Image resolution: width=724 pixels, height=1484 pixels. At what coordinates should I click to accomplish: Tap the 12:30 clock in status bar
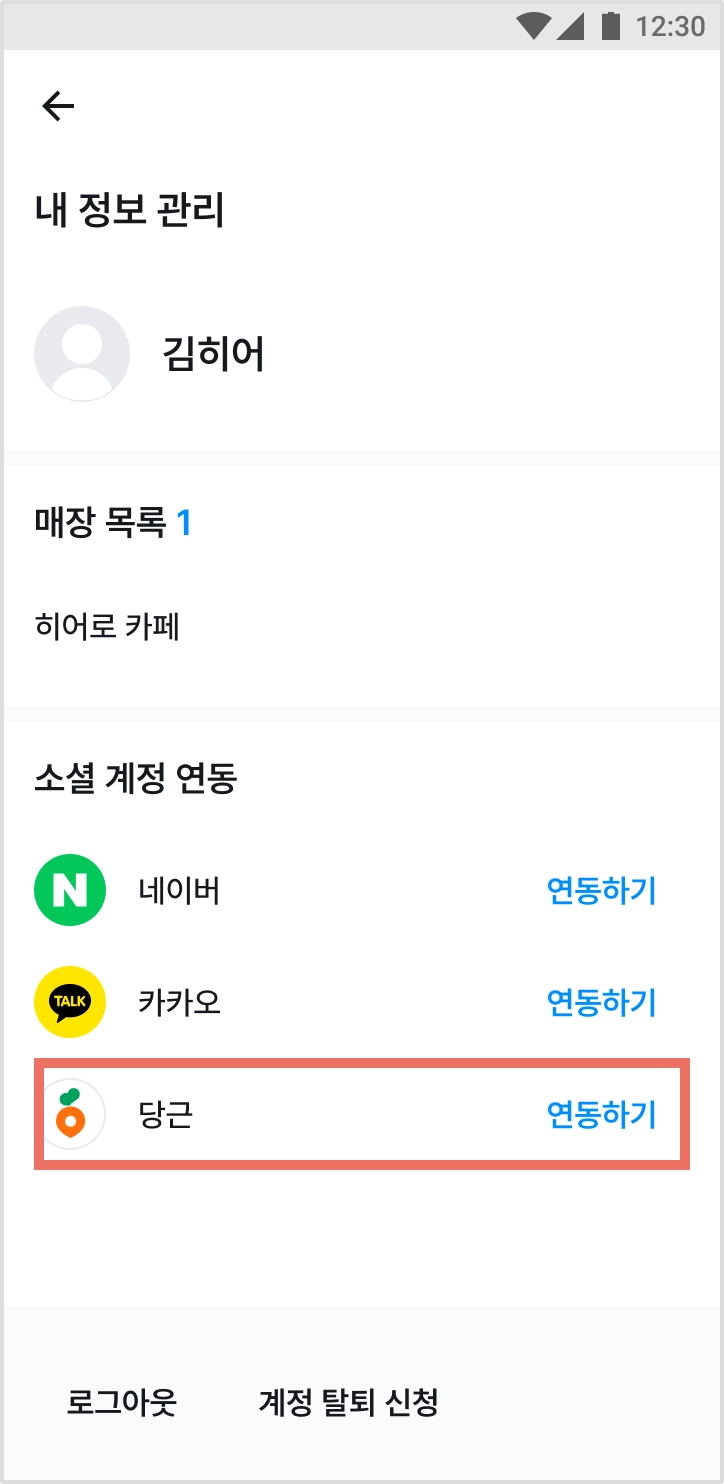click(670, 26)
